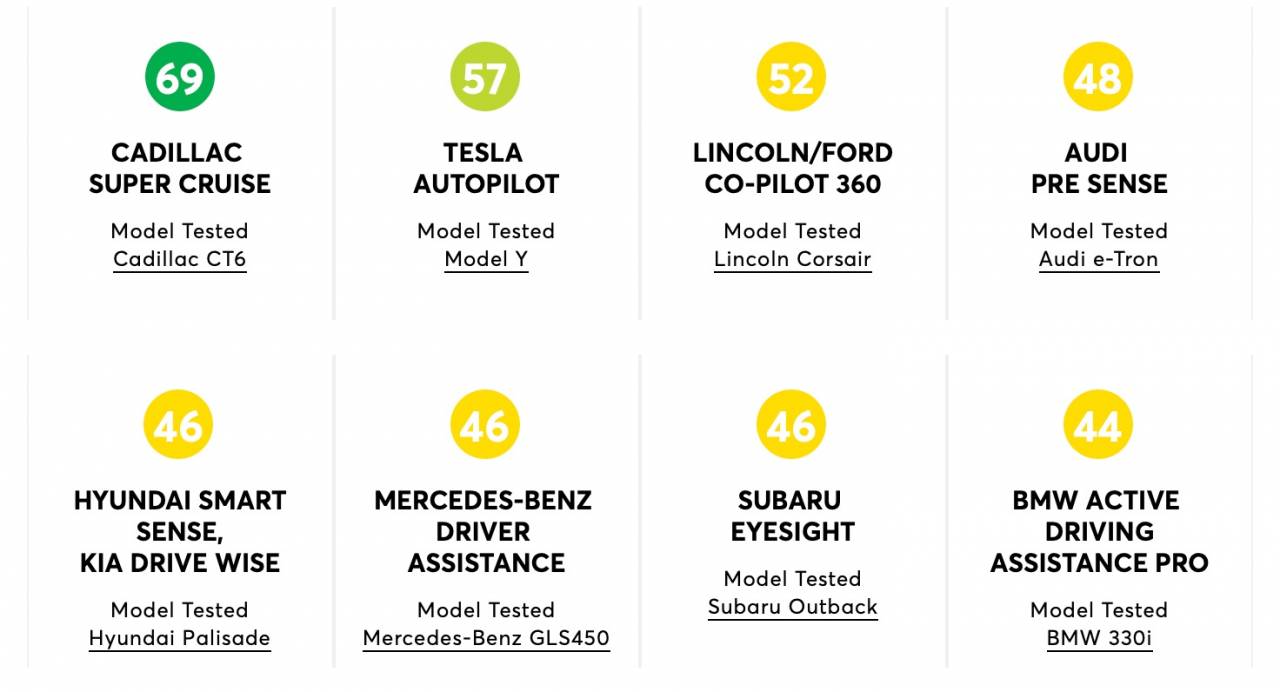Select the 46 badge above Subaru Eyesight

[792, 424]
